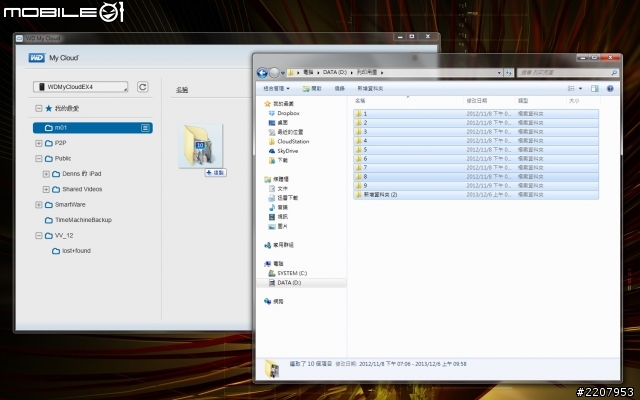The image size is (640, 400).
Task: Click the Explorer back arrow button
Action: tap(262, 73)
